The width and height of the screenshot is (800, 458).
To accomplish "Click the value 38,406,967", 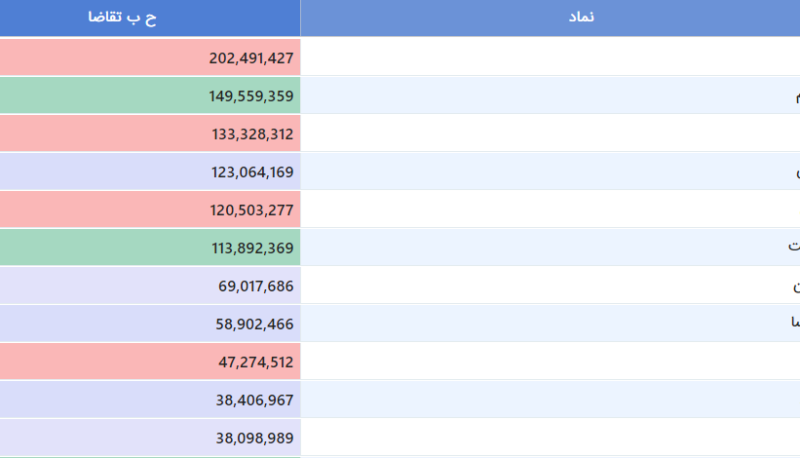I will [150, 400].
